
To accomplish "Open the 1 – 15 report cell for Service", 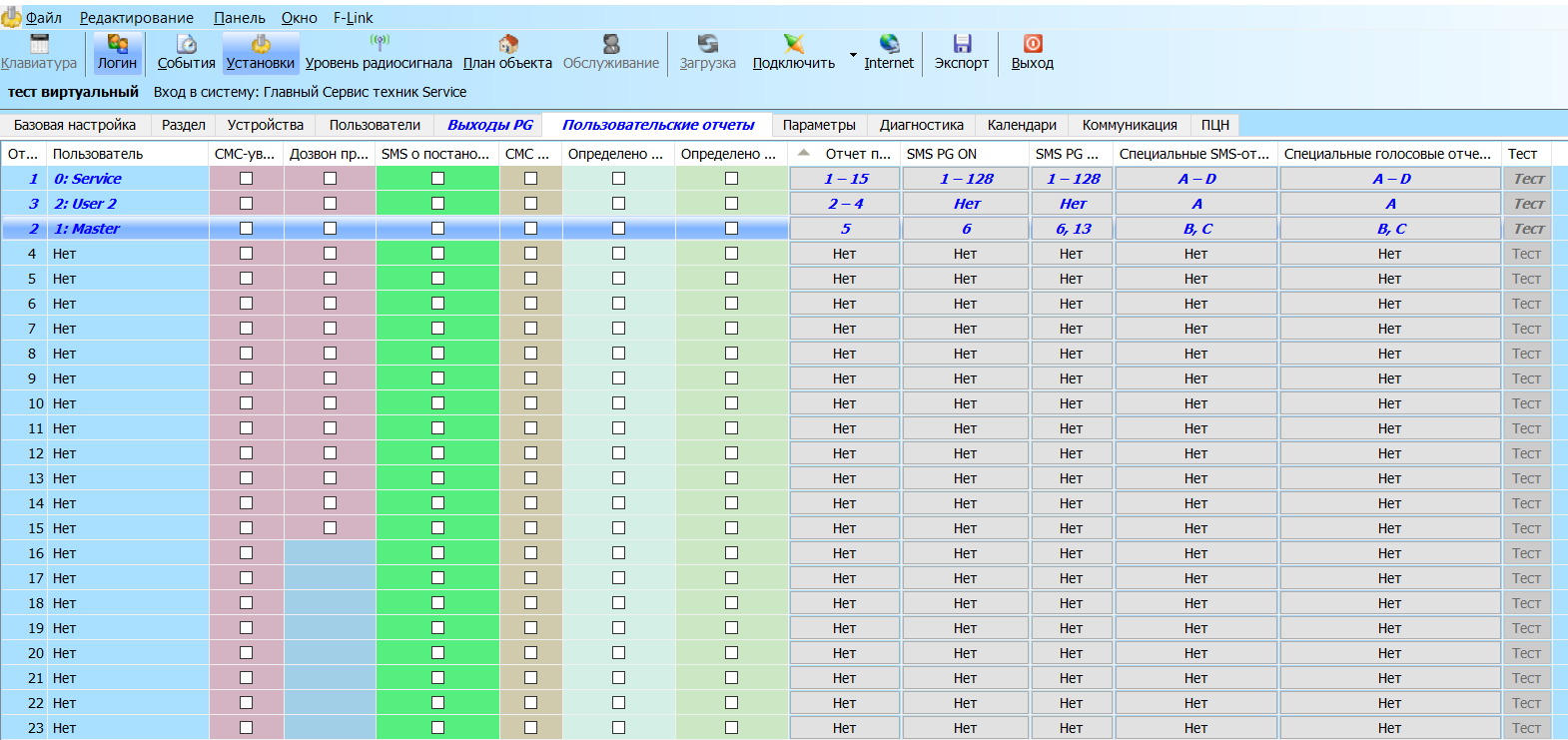I will [846, 179].
